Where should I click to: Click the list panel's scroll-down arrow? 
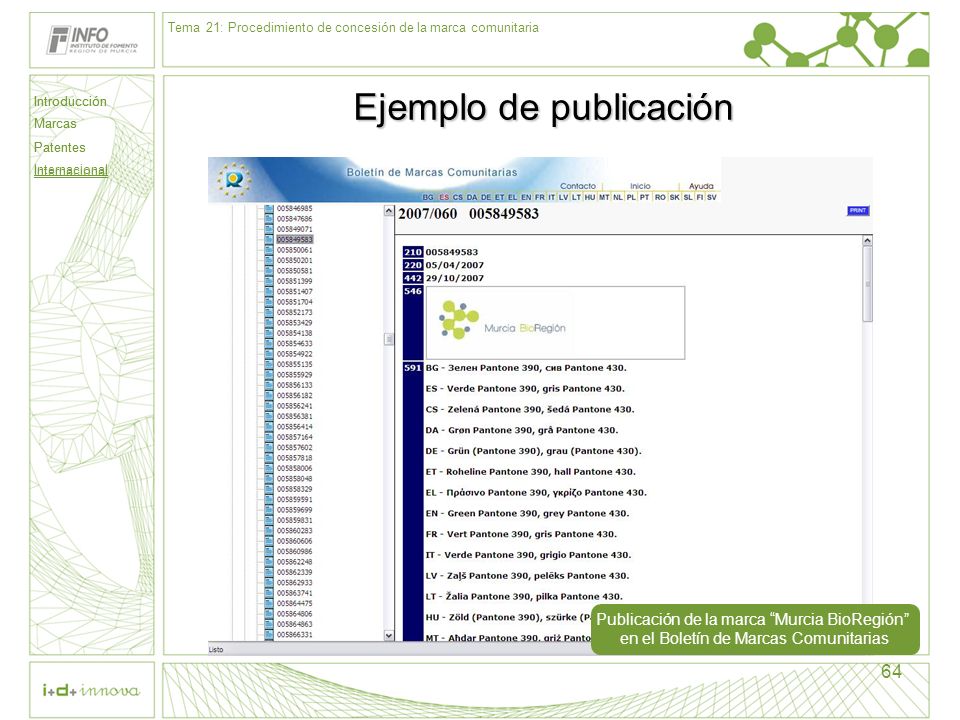389,636
